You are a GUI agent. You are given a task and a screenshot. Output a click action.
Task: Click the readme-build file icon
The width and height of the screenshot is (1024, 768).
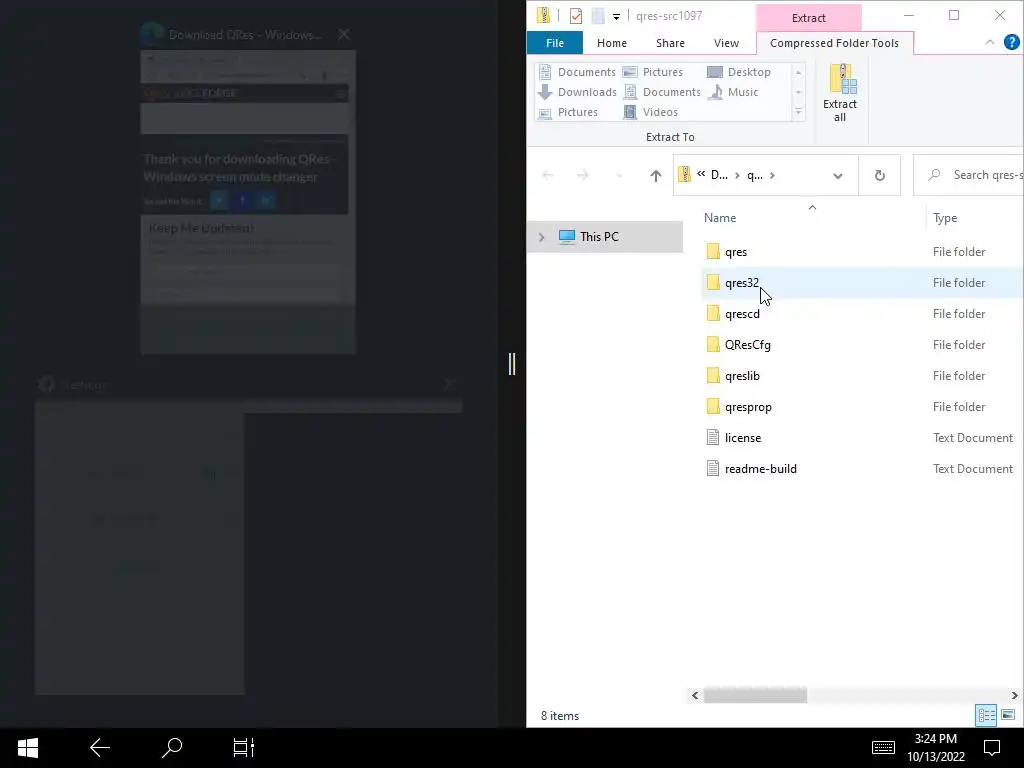(713, 469)
